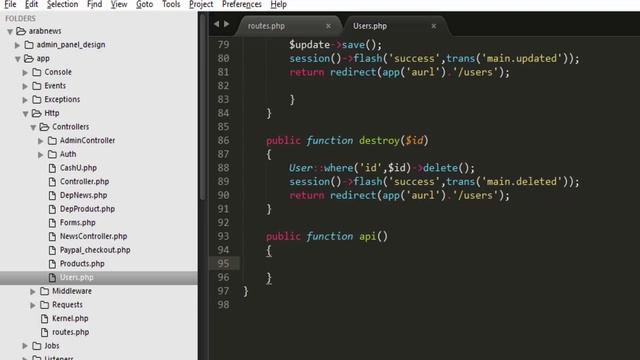Click the Kernel.php file icon
This screenshot has width=640, height=360.
44,318
